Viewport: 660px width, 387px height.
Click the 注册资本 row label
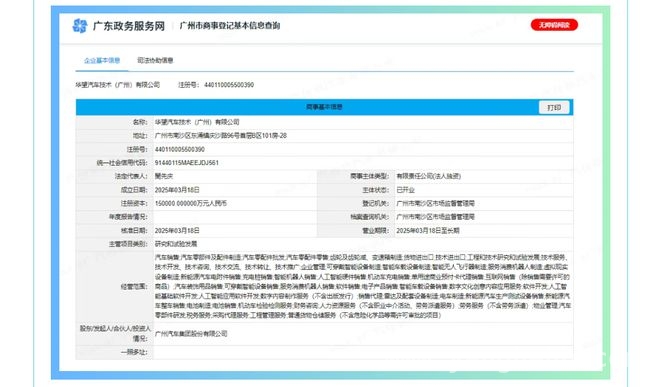(134, 203)
